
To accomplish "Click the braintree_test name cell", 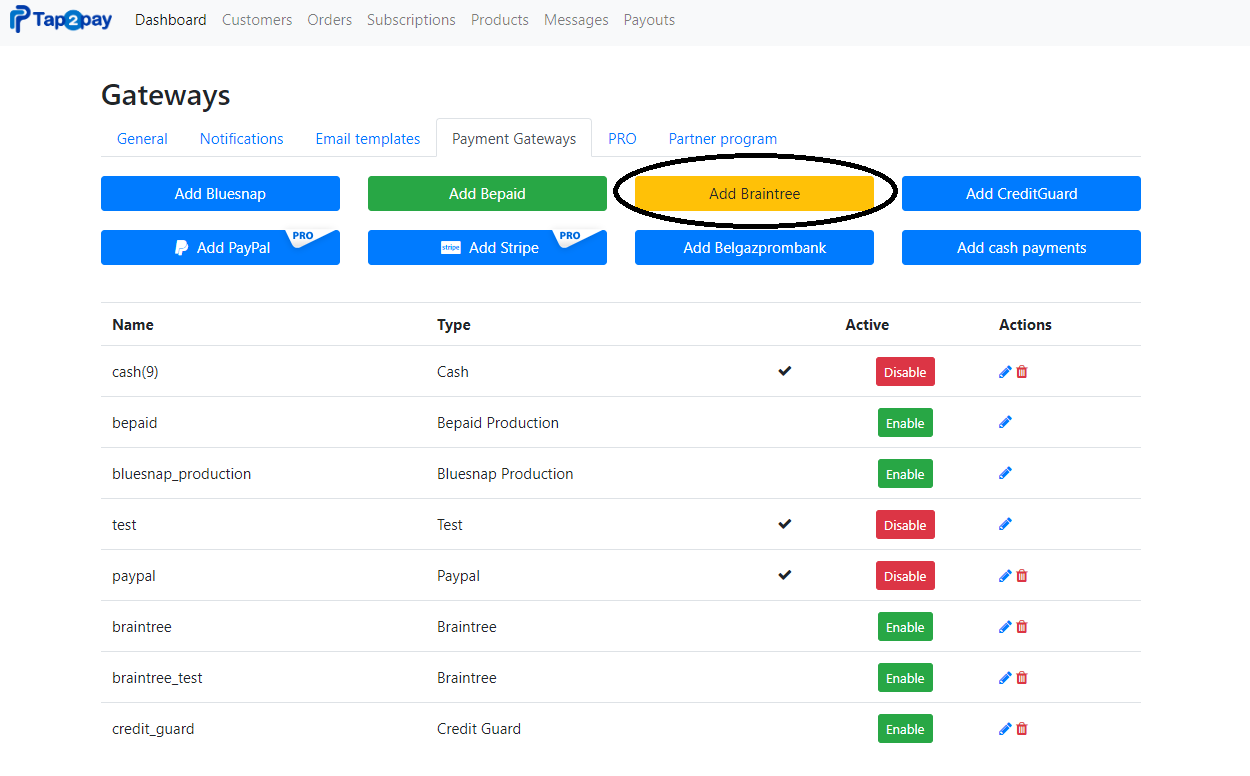I will (157, 678).
